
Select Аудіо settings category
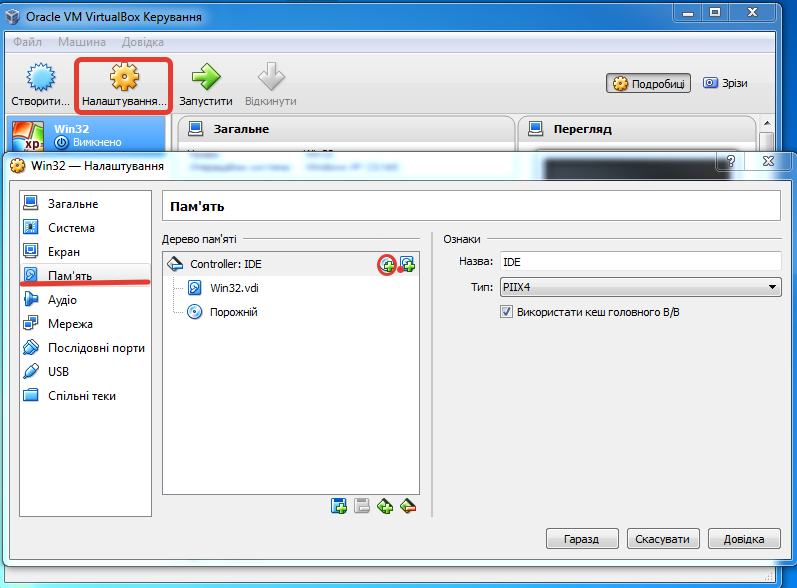coord(85,300)
